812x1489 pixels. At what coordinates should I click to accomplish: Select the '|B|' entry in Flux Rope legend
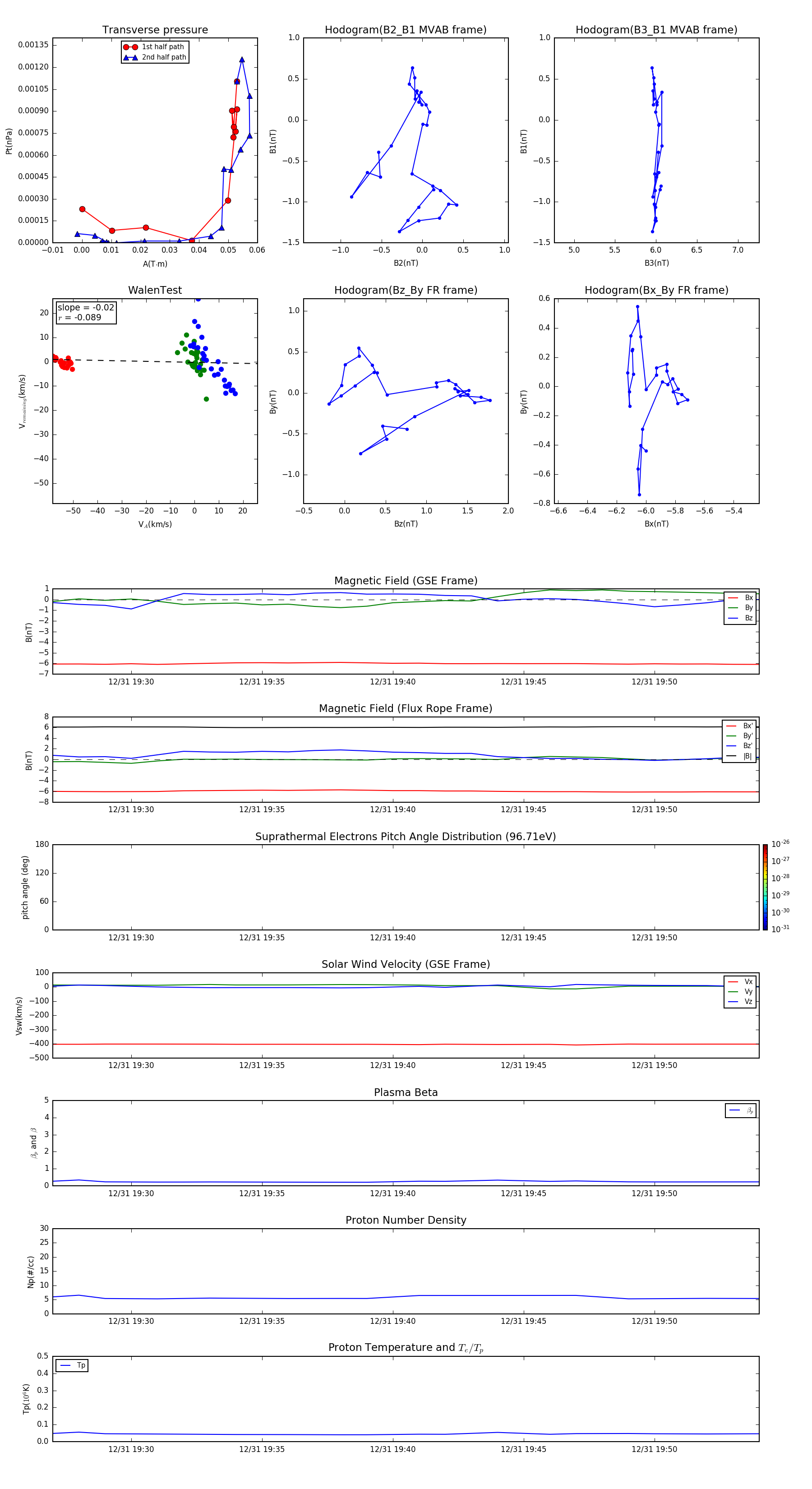(740, 756)
